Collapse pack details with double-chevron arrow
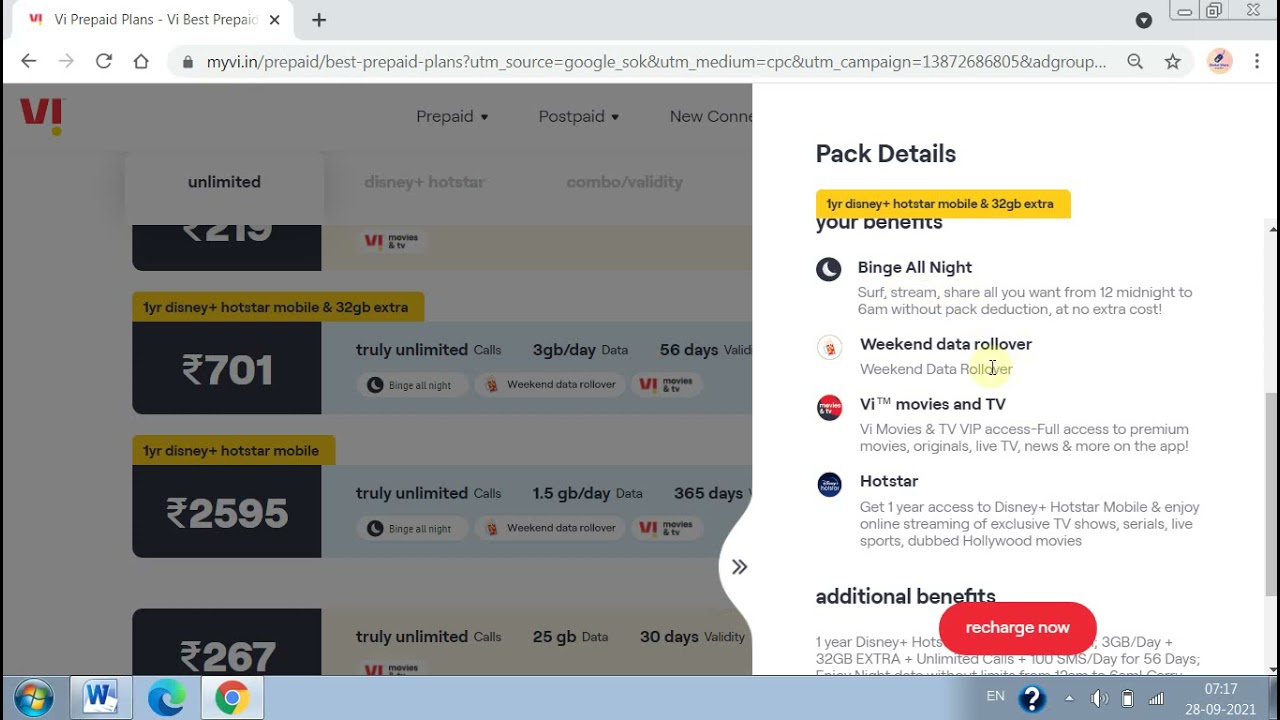The height and width of the screenshot is (720, 1280). click(x=739, y=567)
